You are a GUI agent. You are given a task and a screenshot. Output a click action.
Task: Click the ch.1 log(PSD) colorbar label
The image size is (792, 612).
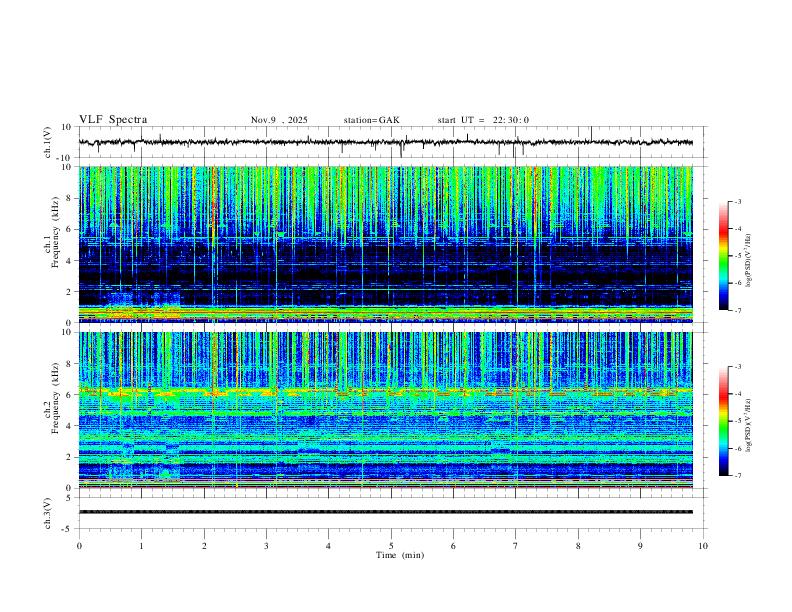pos(748,261)
